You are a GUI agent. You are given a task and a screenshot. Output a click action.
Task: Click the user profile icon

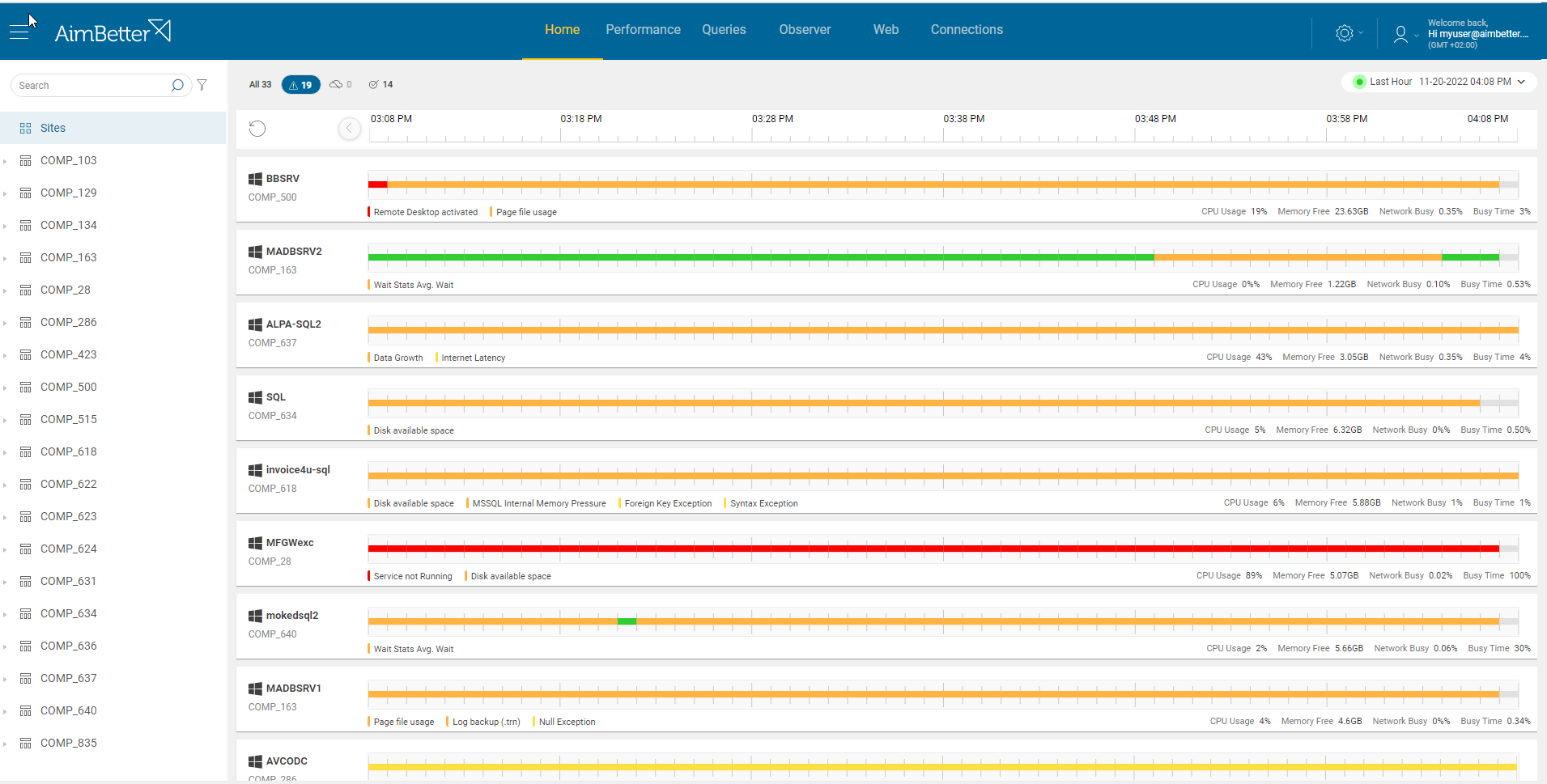click(1400, 35)
